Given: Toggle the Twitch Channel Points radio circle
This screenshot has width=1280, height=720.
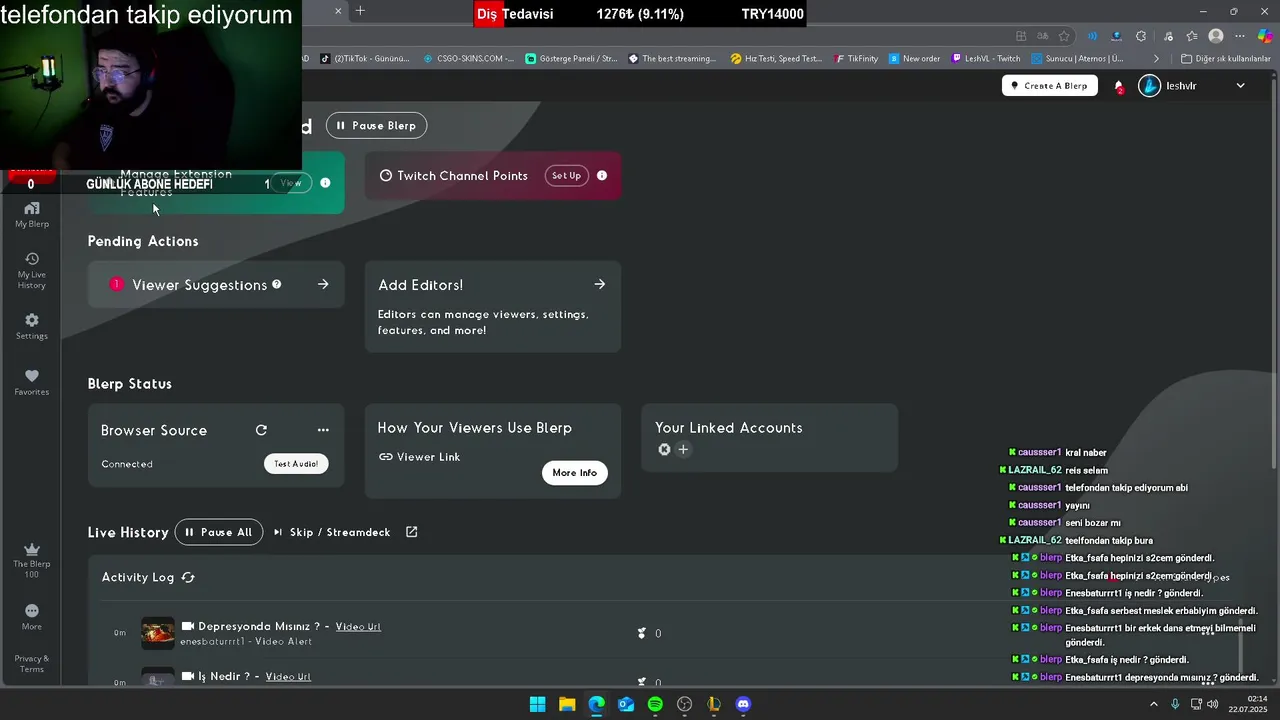Looking at the screenshot, I should pyautogui.click(x=386, y=175).
